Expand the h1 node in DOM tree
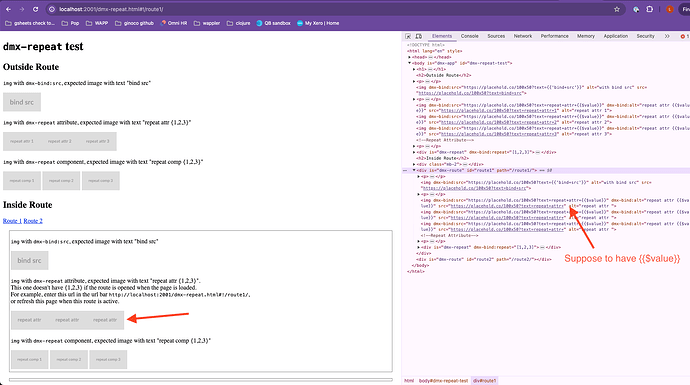The height and width of the screenshot is (385, 690). click(x=414, y=69)
